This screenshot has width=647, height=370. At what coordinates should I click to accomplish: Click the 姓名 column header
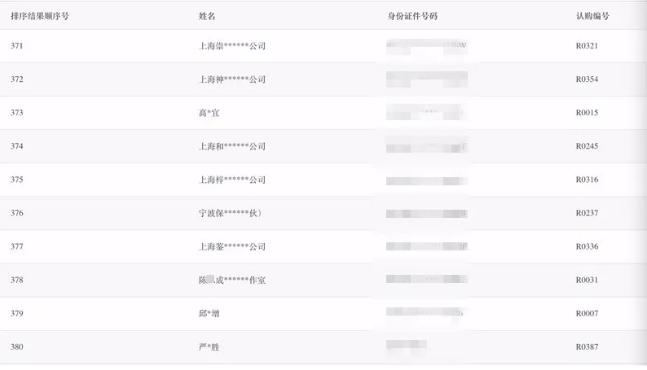(207, 16)
